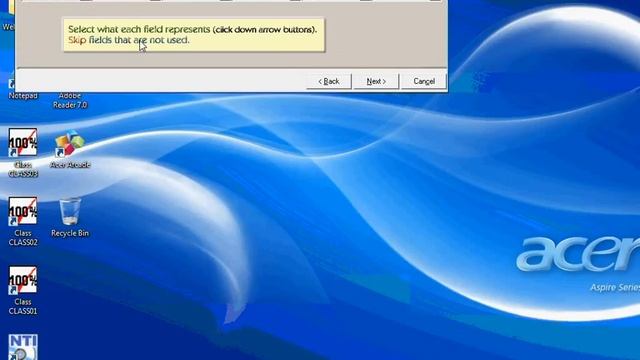Viewport: 640px width, 360px height.
Task: Open the Recycle Bin
Action: [70, 217]
